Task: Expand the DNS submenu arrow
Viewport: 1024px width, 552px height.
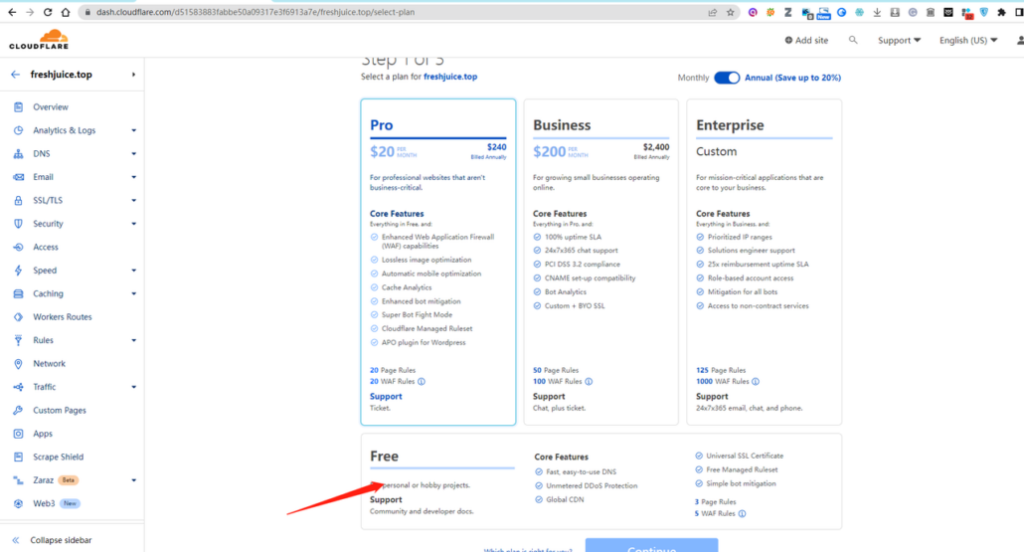Action: pos(134,154)
